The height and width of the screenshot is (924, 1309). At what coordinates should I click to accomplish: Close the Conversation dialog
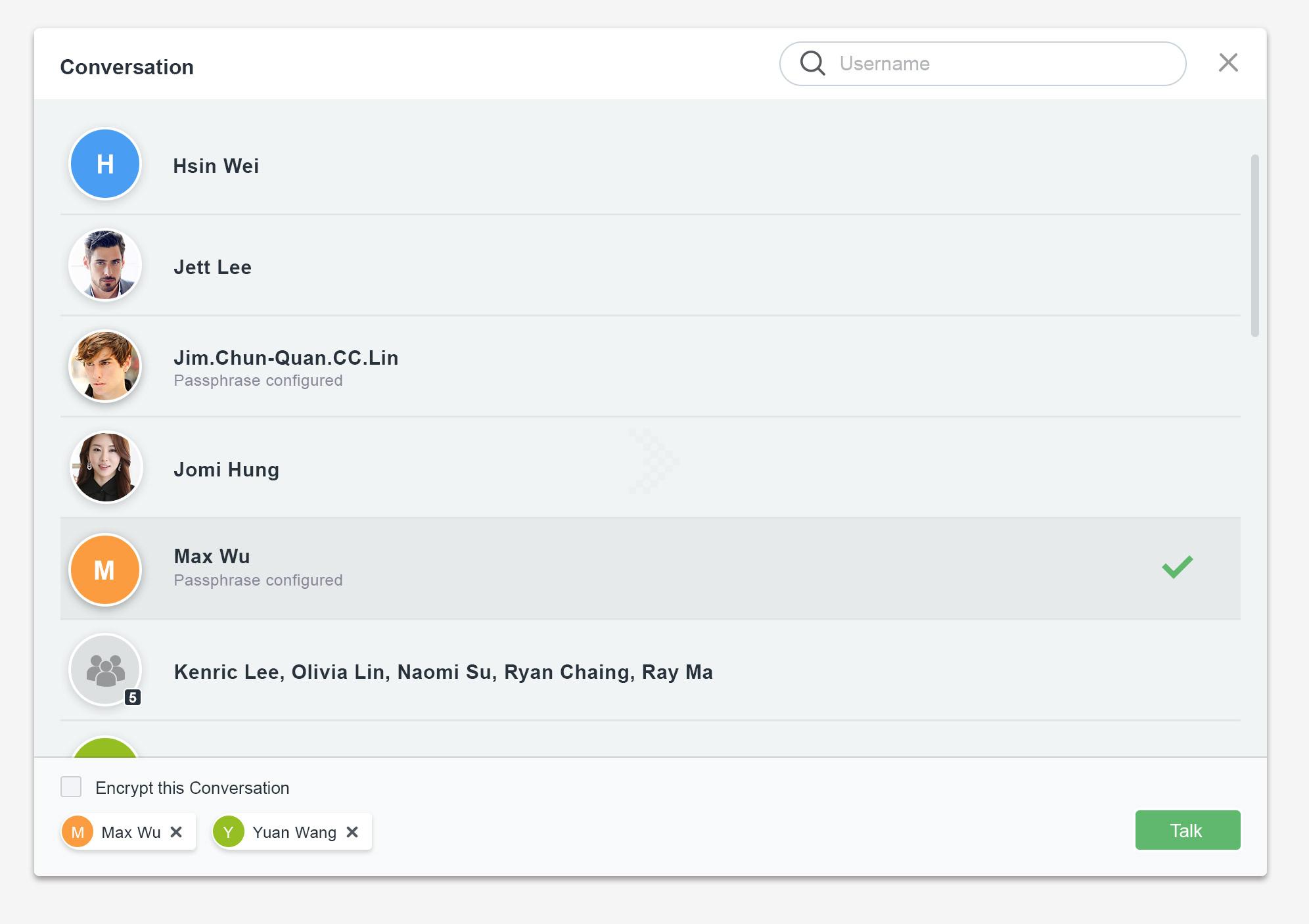click(1228, 63)
